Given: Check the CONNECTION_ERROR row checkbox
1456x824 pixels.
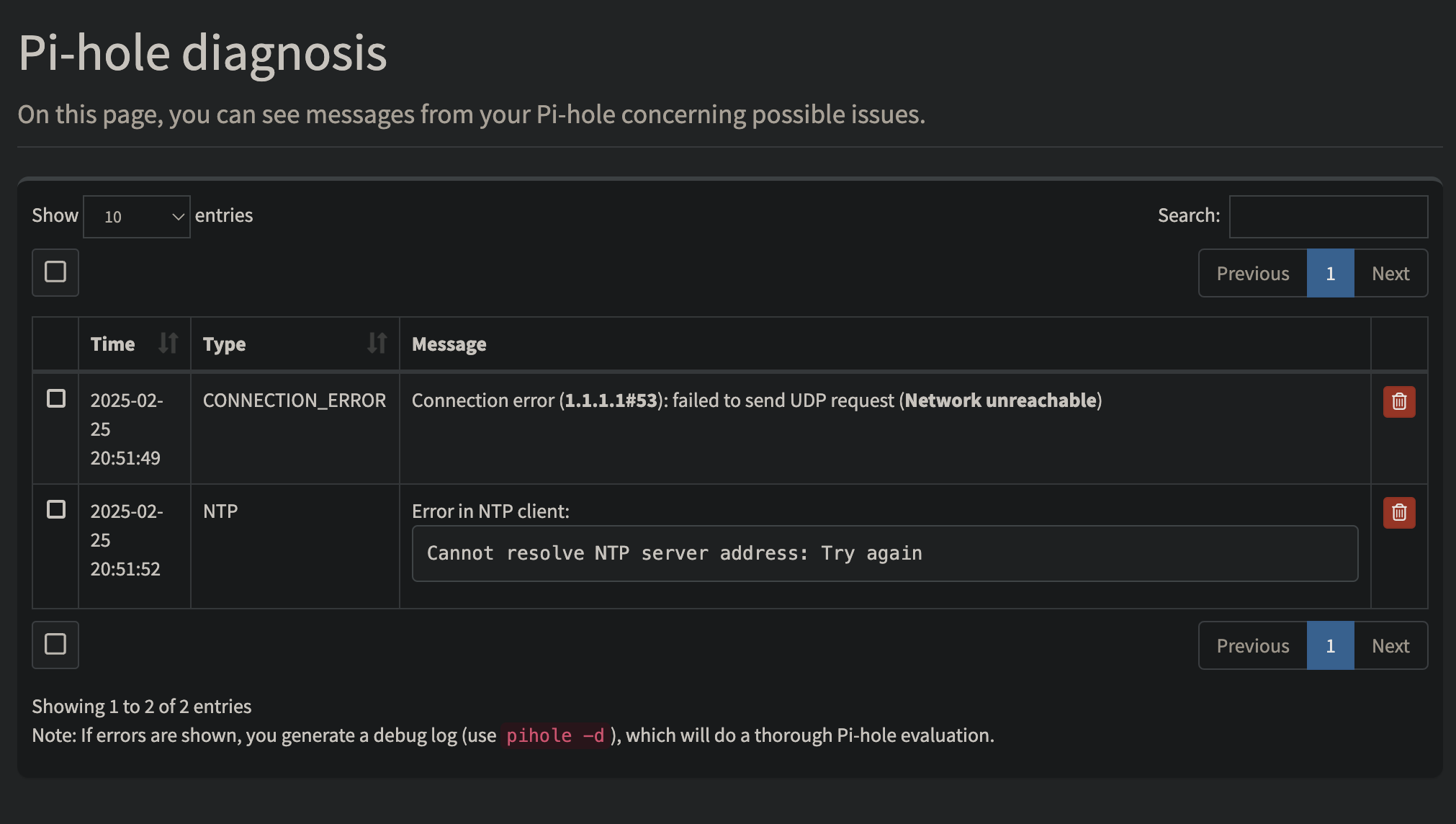Looking at the screenshot, I should coord(56,398).
